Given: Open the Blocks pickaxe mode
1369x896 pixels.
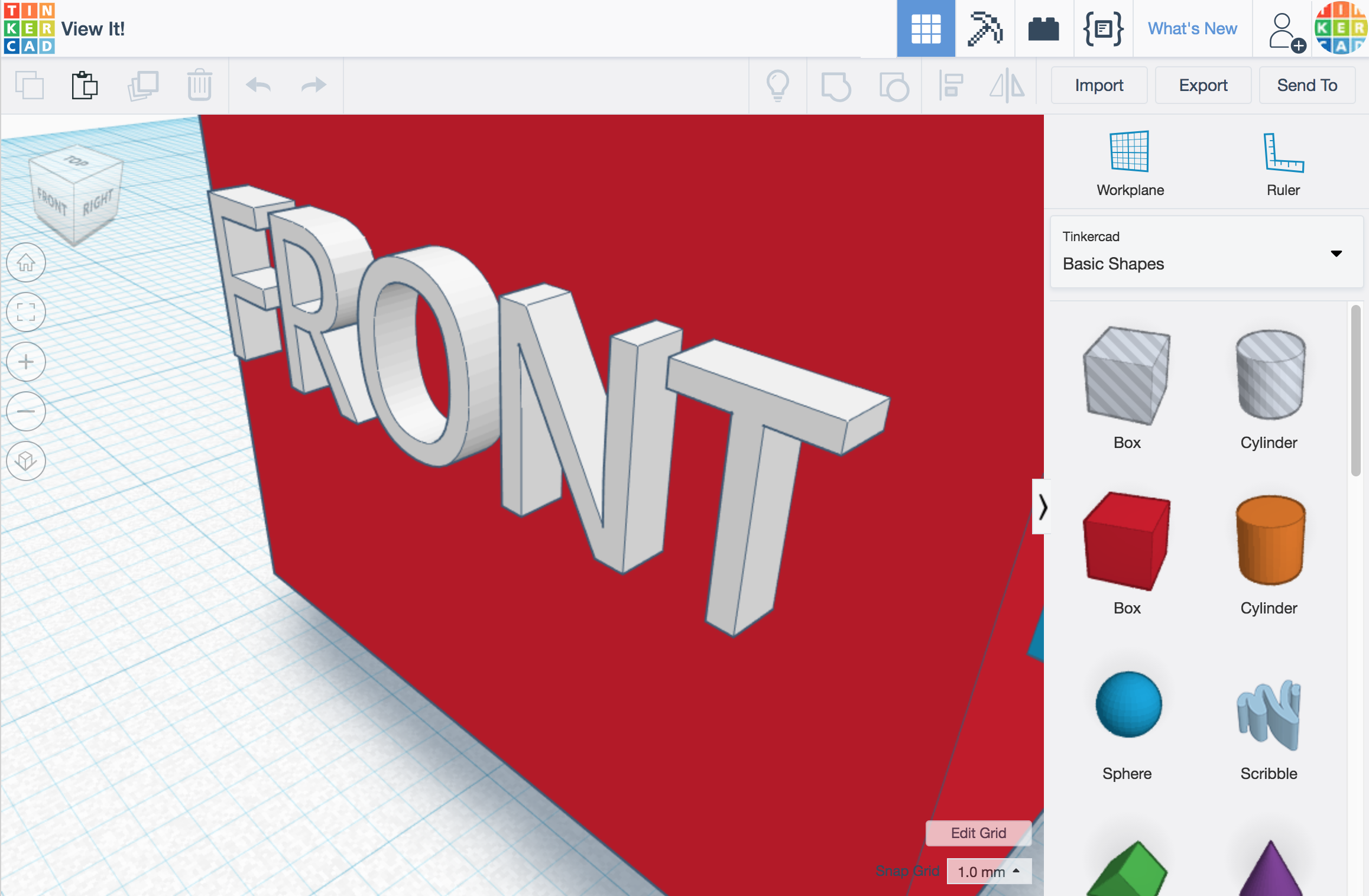Looking at the screenshot, I should 985,28.
